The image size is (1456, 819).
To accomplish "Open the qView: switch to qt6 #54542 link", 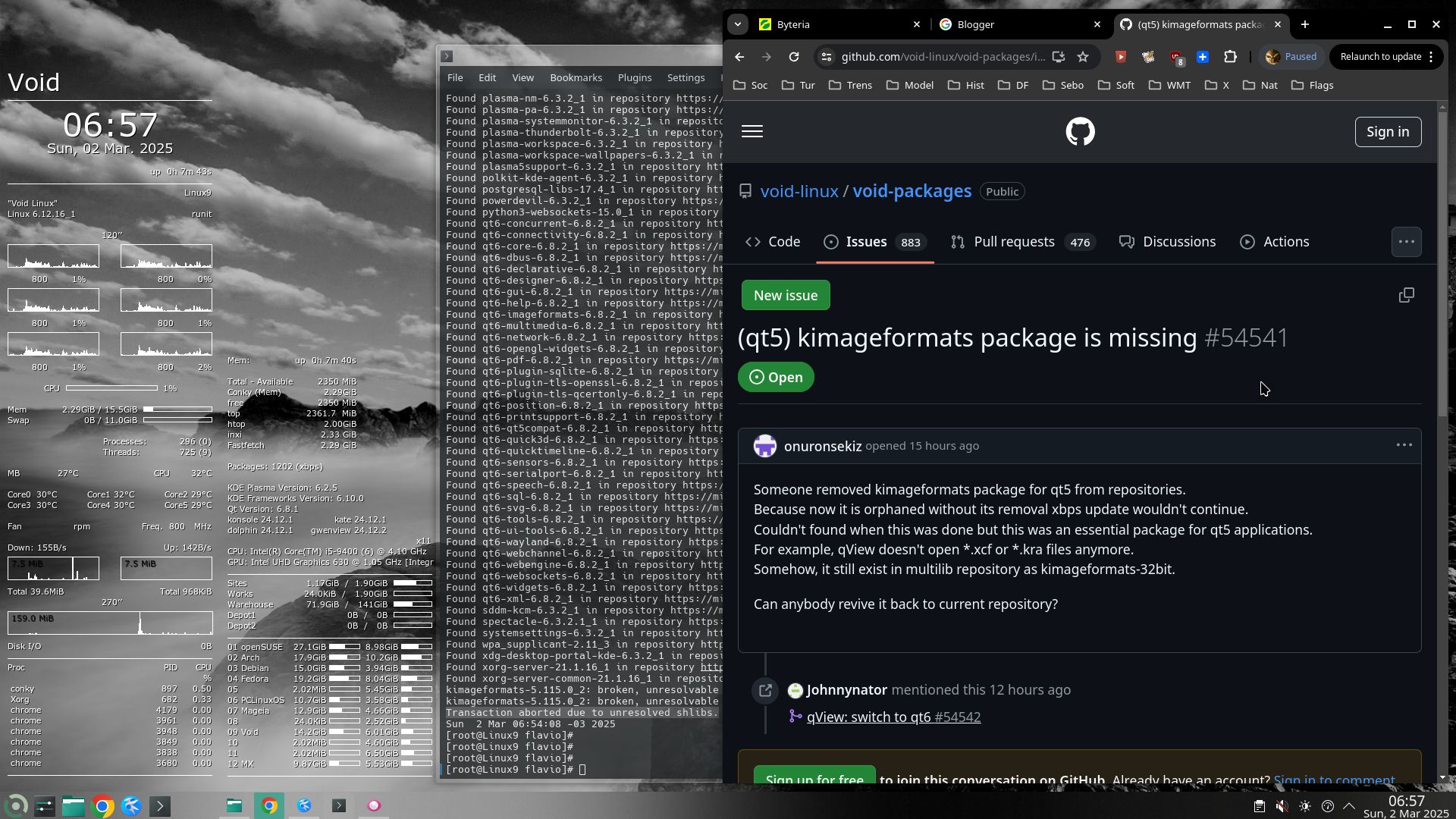I will [893, 717].
